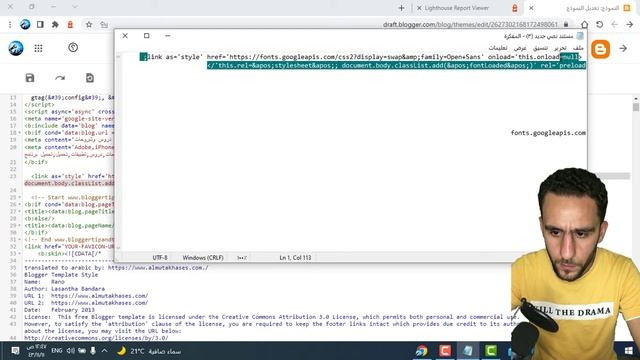Image resolution: width=640 pixels, height=360 pixels.
Task: Collapse code fold arrow at line 26
Action: point(20,204)
